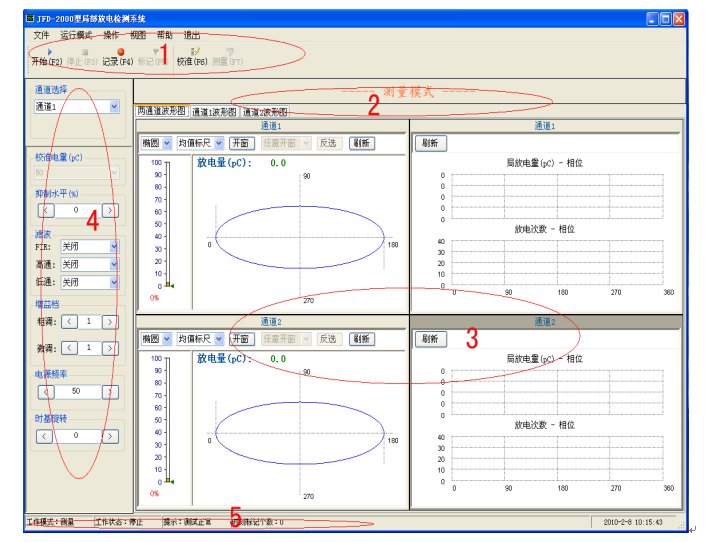Image resolution: width=714 pixels, height=542 pixels.
Task: Open the 高通 filter dropdown
Action: pyautogui.click(x=114, y=264)
